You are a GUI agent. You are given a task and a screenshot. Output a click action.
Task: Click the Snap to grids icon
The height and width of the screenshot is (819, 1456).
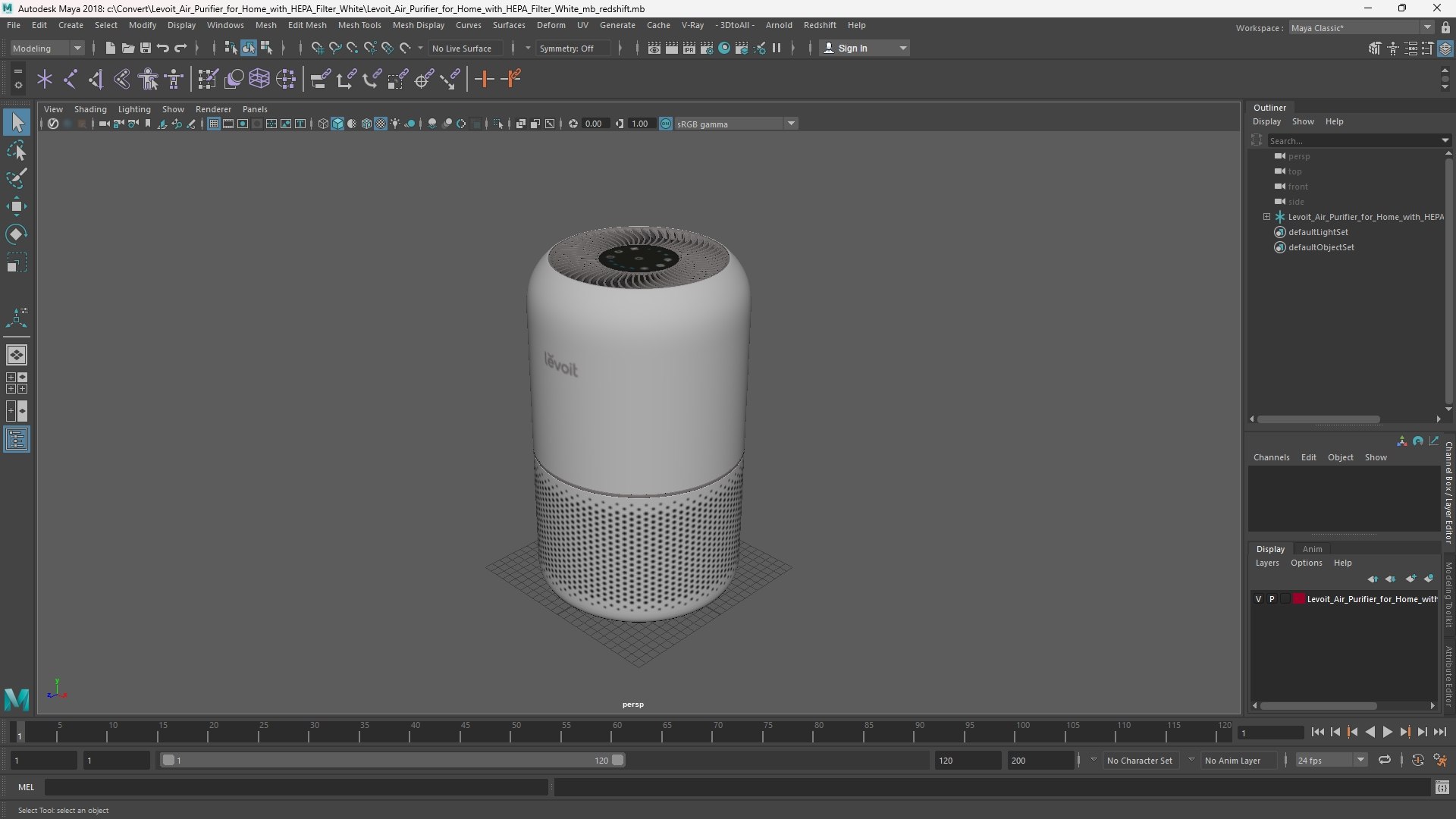(317, 48)
